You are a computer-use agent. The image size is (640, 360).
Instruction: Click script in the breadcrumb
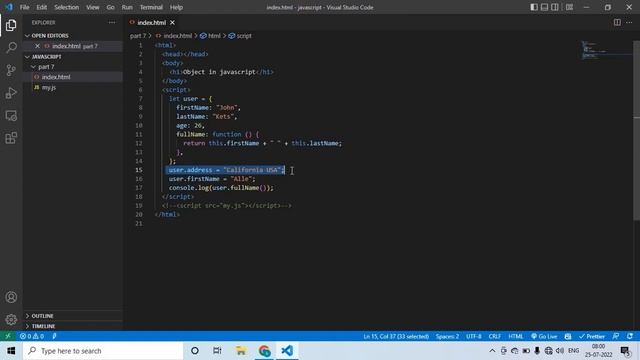(x=240, y=36)
